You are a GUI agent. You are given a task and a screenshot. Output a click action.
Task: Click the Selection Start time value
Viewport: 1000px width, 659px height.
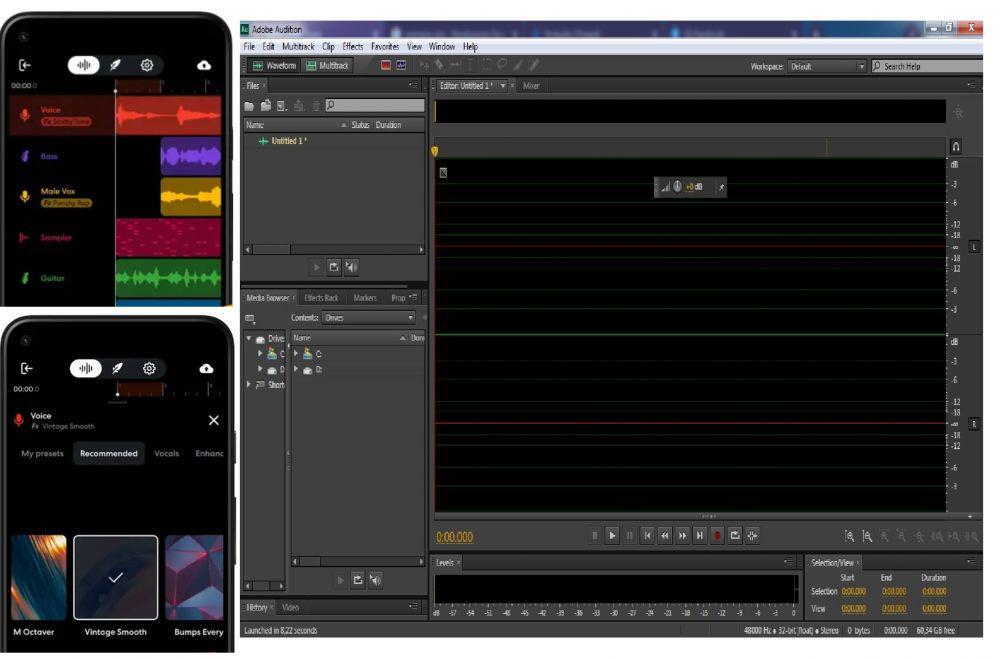(853, 592)
